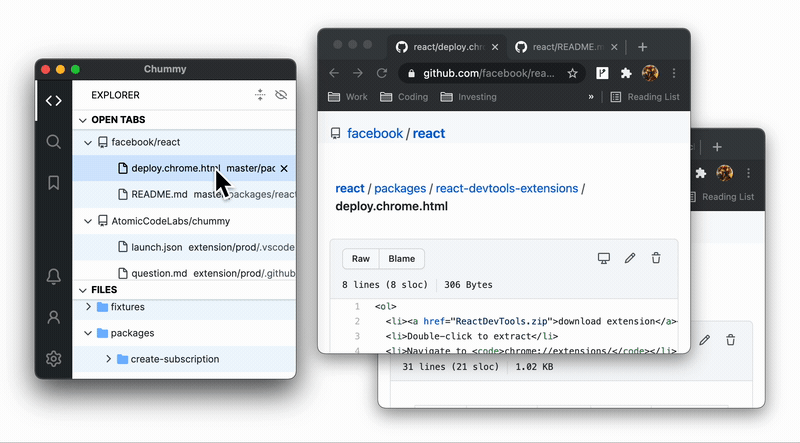Viewport: 800px width, 443px height.
Task: Open settings gear in Chummy sidebar
Action: (x=54, y=359)
